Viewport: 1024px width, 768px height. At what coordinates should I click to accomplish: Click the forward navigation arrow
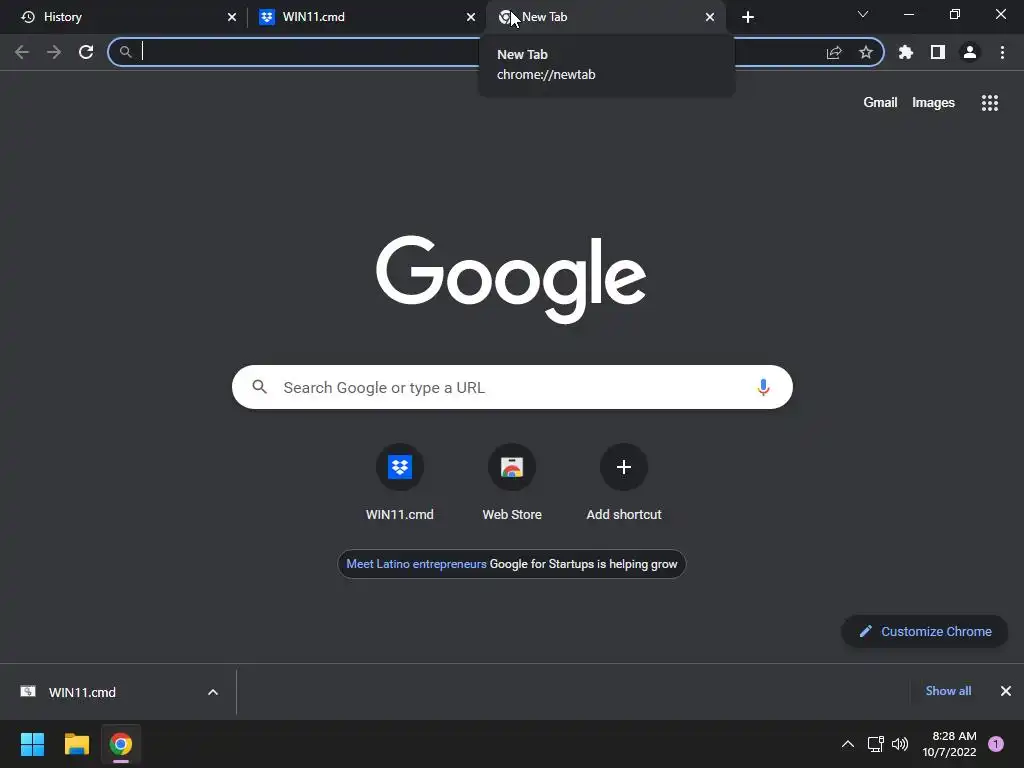pos(54,52)
